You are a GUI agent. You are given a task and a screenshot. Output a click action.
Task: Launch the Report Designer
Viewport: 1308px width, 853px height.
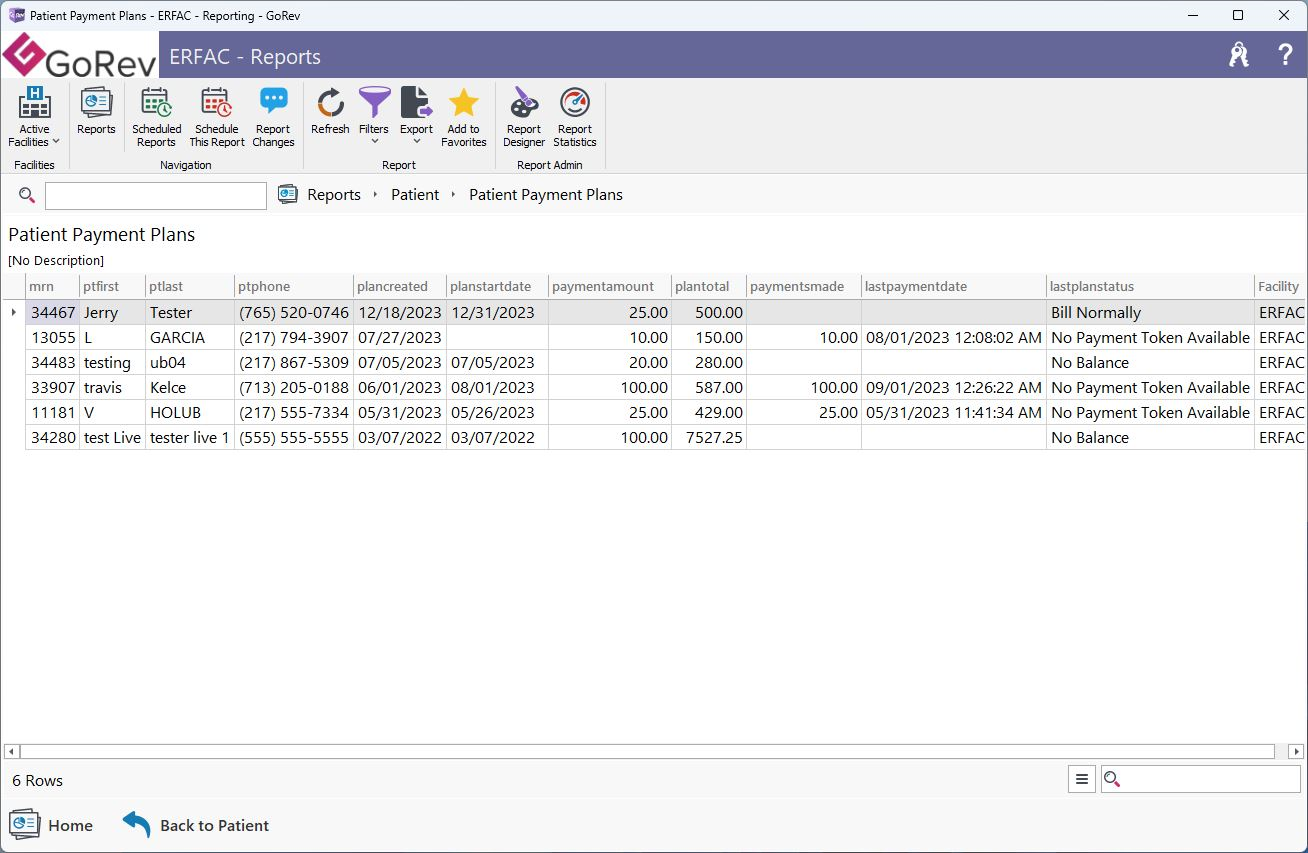pyautogui.click(x=524, y=117)
